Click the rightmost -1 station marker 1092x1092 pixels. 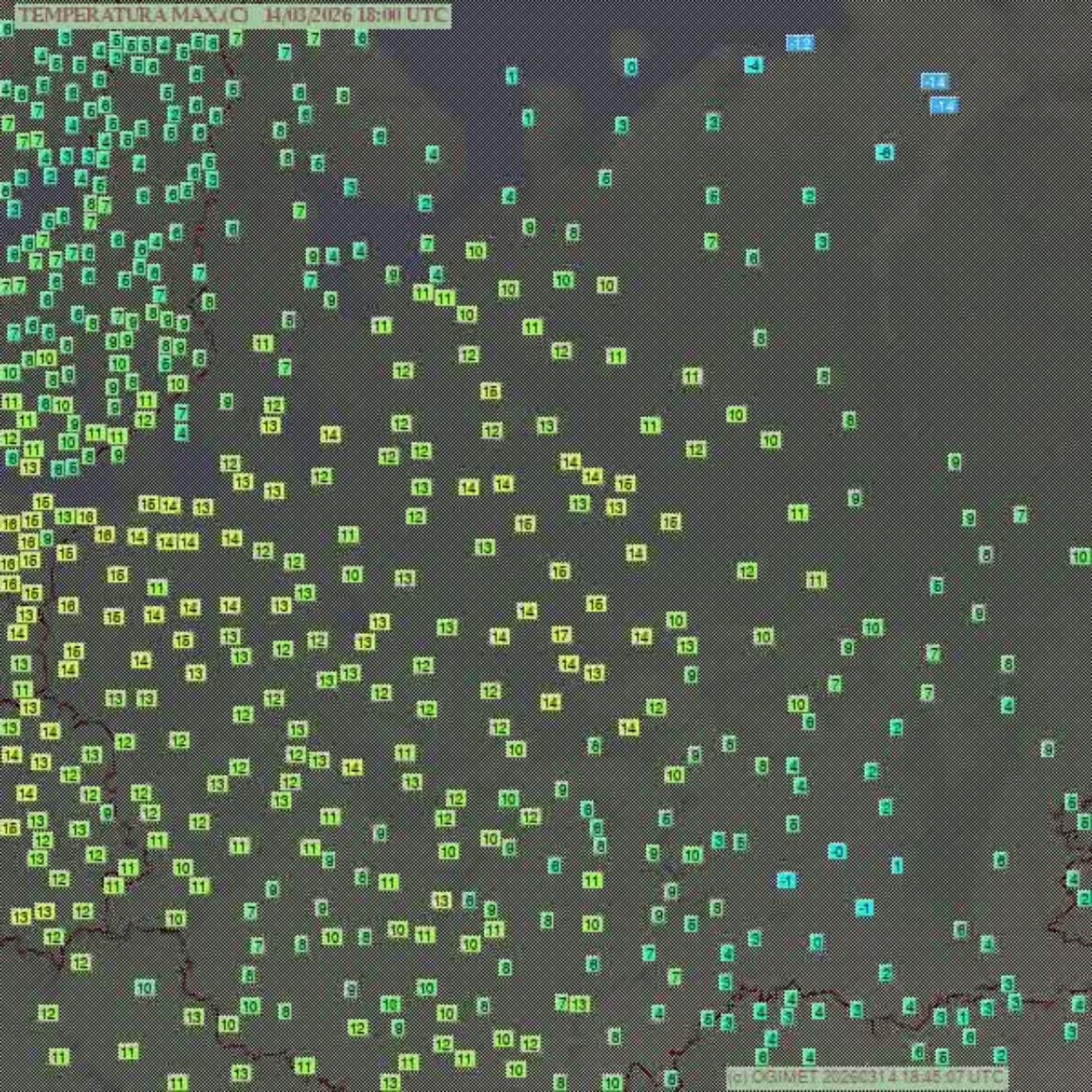[x=864, y=909]
